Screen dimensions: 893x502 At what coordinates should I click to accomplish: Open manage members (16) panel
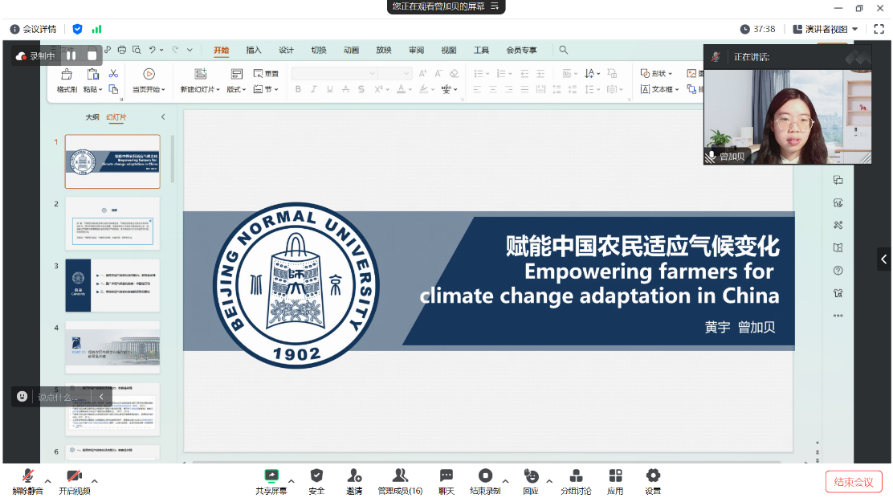pyautogui.click(x=400, y=481)
